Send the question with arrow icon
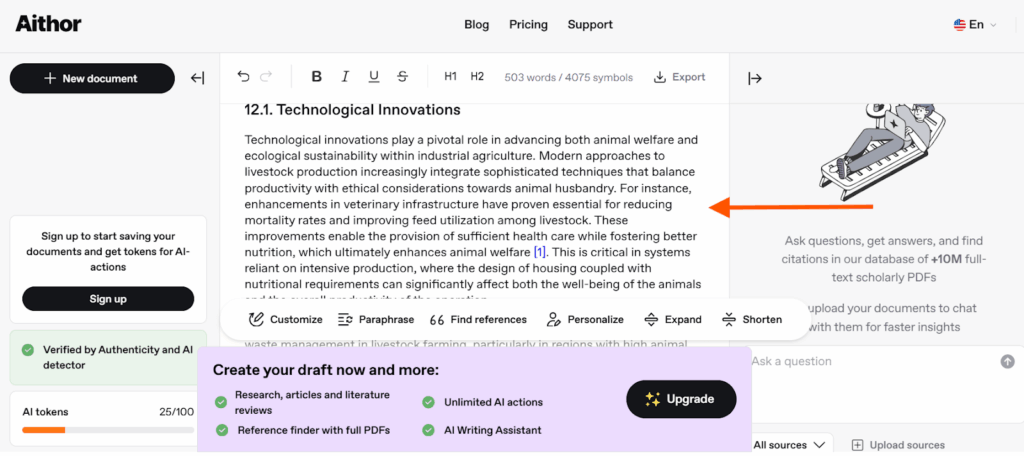The height and width of the screenshot is (456, 1024). pyautogui.click(x=1007, y=361)
